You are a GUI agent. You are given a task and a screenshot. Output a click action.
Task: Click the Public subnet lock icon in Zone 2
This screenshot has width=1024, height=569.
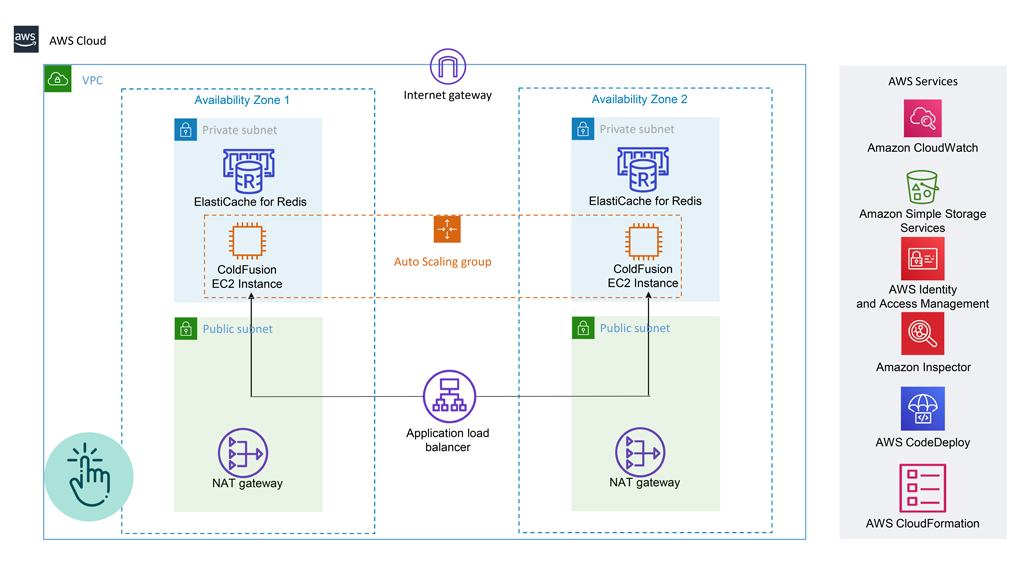click(x=583, y=327)
